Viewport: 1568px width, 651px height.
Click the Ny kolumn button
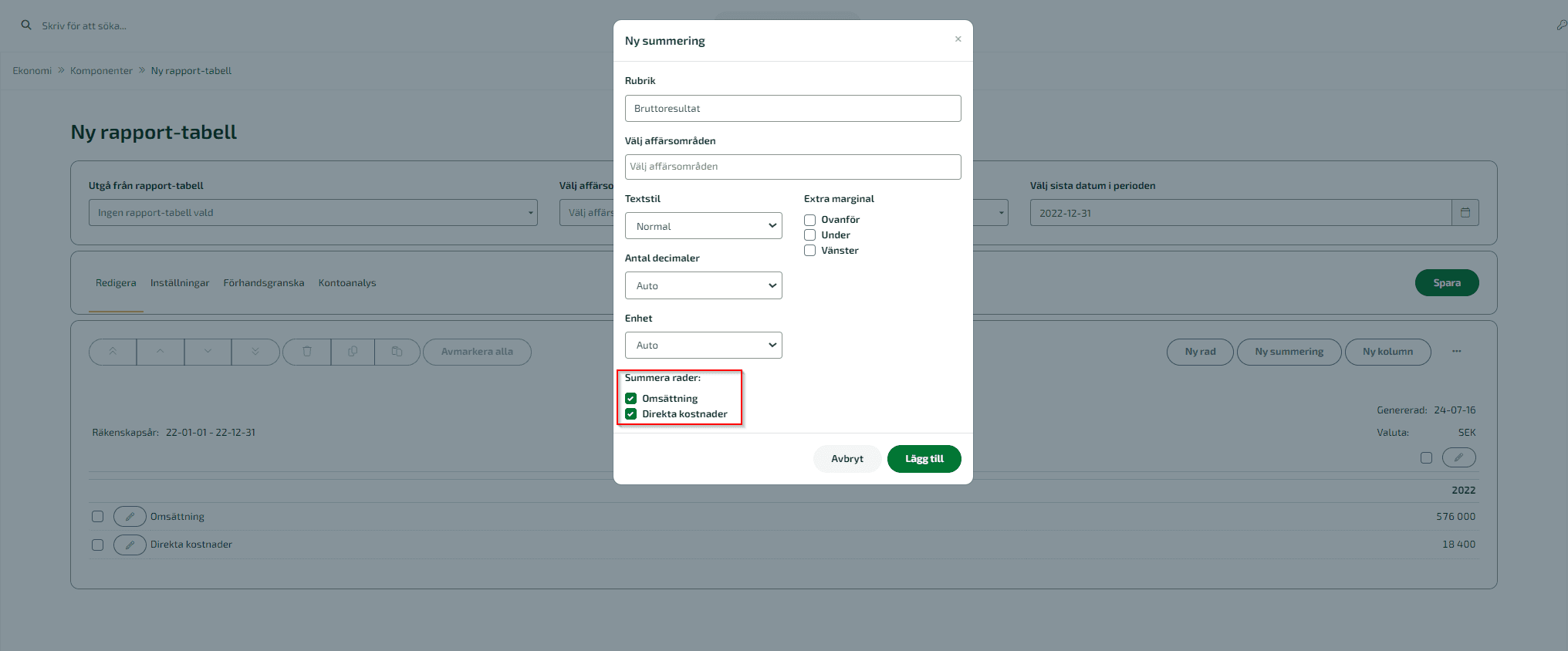(1388, 352)
